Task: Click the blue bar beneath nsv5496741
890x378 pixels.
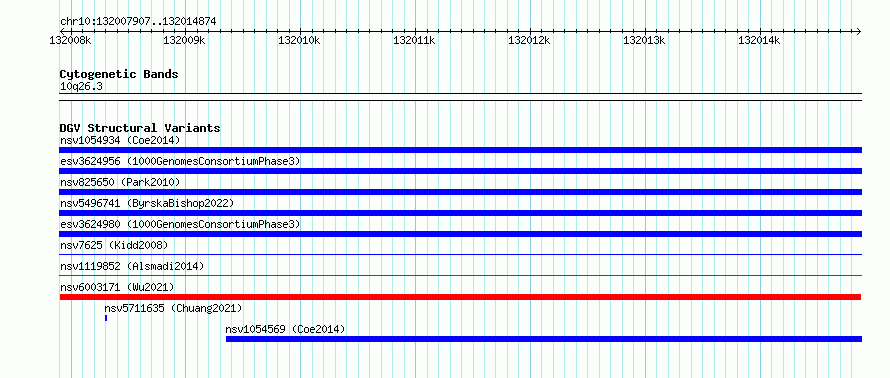Action: (460, 213)
